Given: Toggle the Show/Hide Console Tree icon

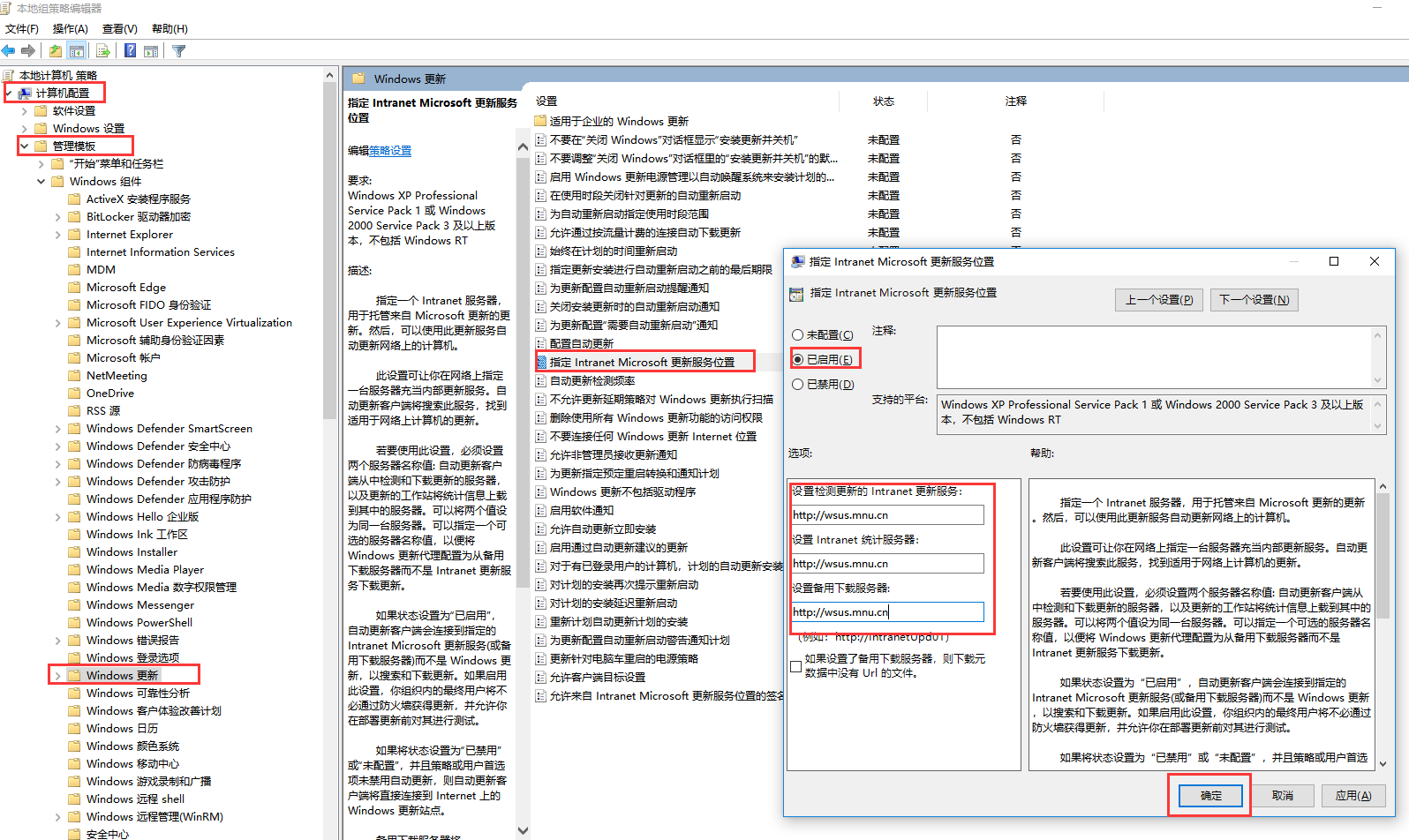Looking at the screenshot, I should (77, 51).
